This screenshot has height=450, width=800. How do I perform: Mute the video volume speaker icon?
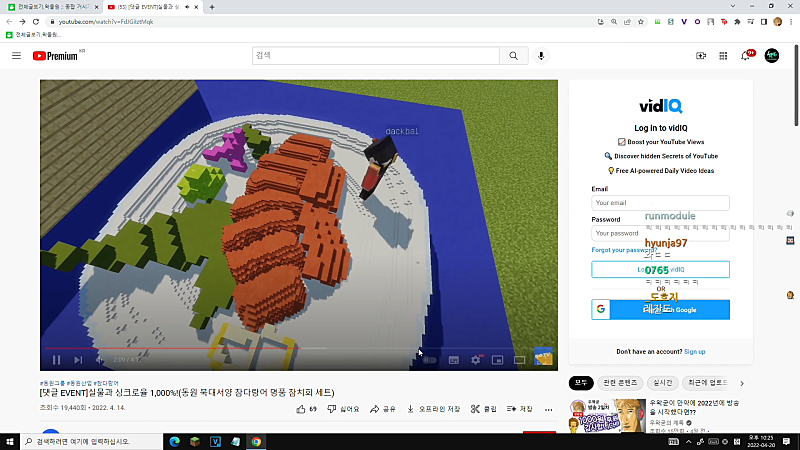point(99,360)
